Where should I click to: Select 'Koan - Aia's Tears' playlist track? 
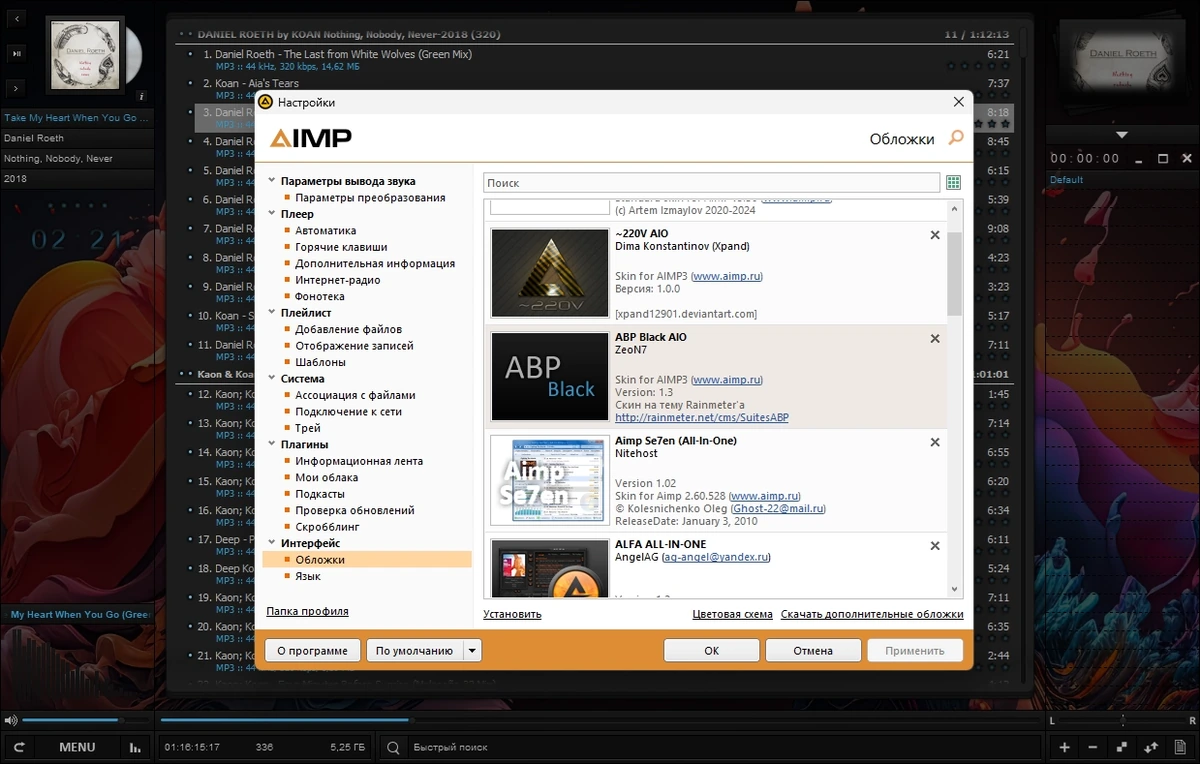click(x=257, y=83)
